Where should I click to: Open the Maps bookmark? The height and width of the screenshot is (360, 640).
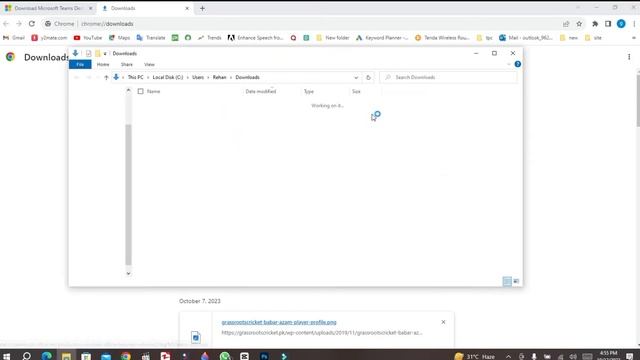coord(119,38)
